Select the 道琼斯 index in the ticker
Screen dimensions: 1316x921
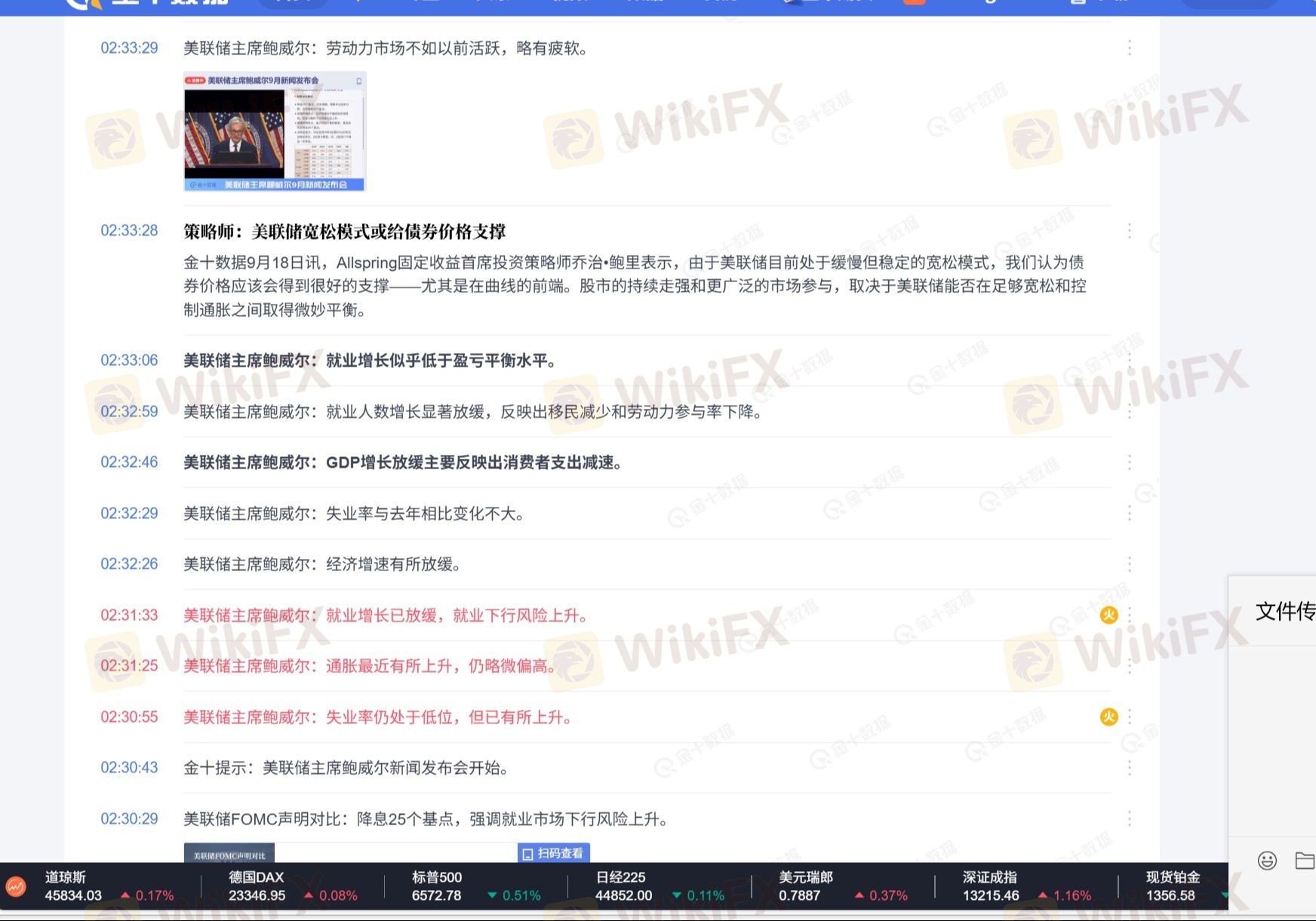click(x=109, y=887)
